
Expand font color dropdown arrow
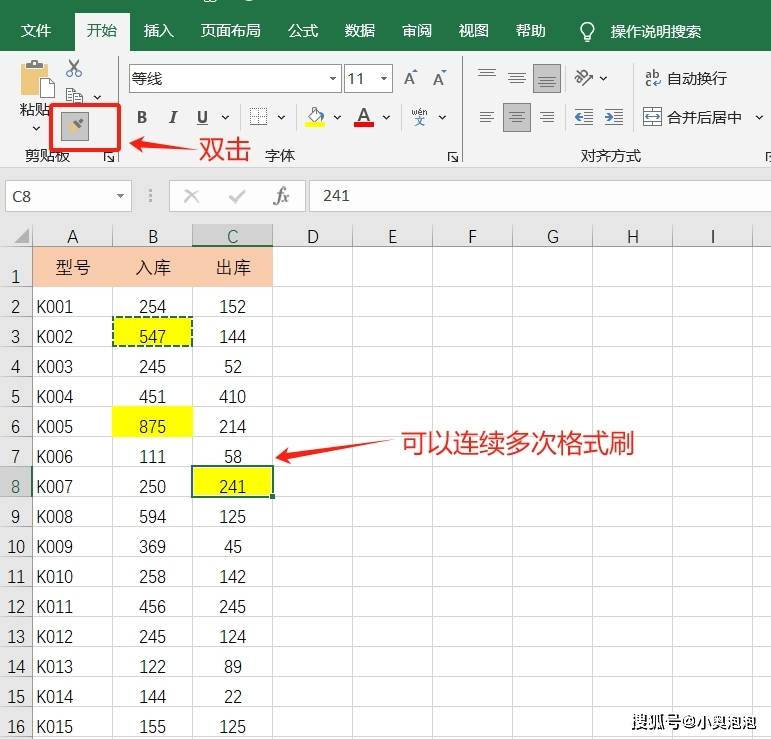[x=386, y=117]
